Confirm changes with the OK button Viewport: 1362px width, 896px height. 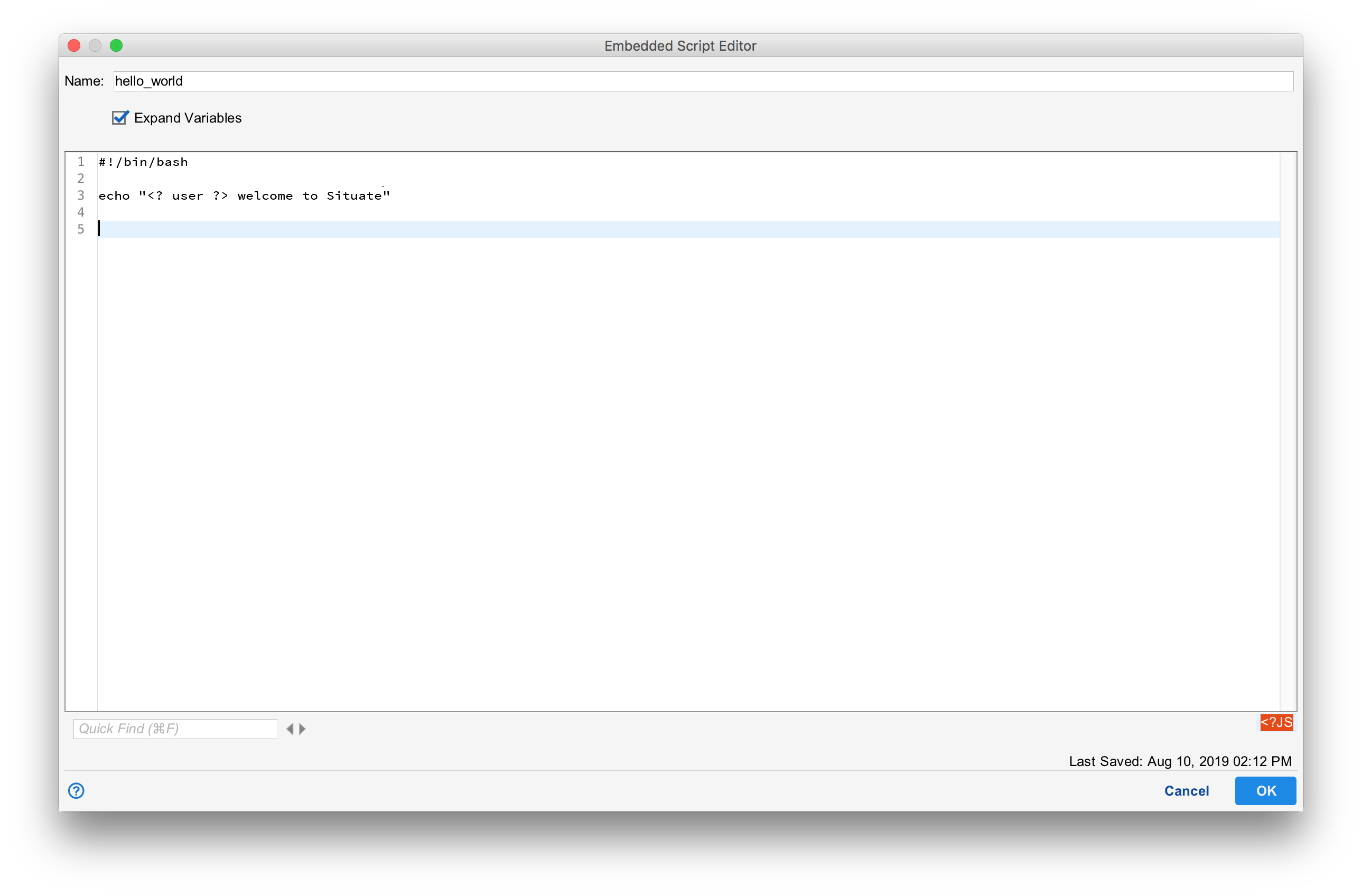pos(1265,791)
